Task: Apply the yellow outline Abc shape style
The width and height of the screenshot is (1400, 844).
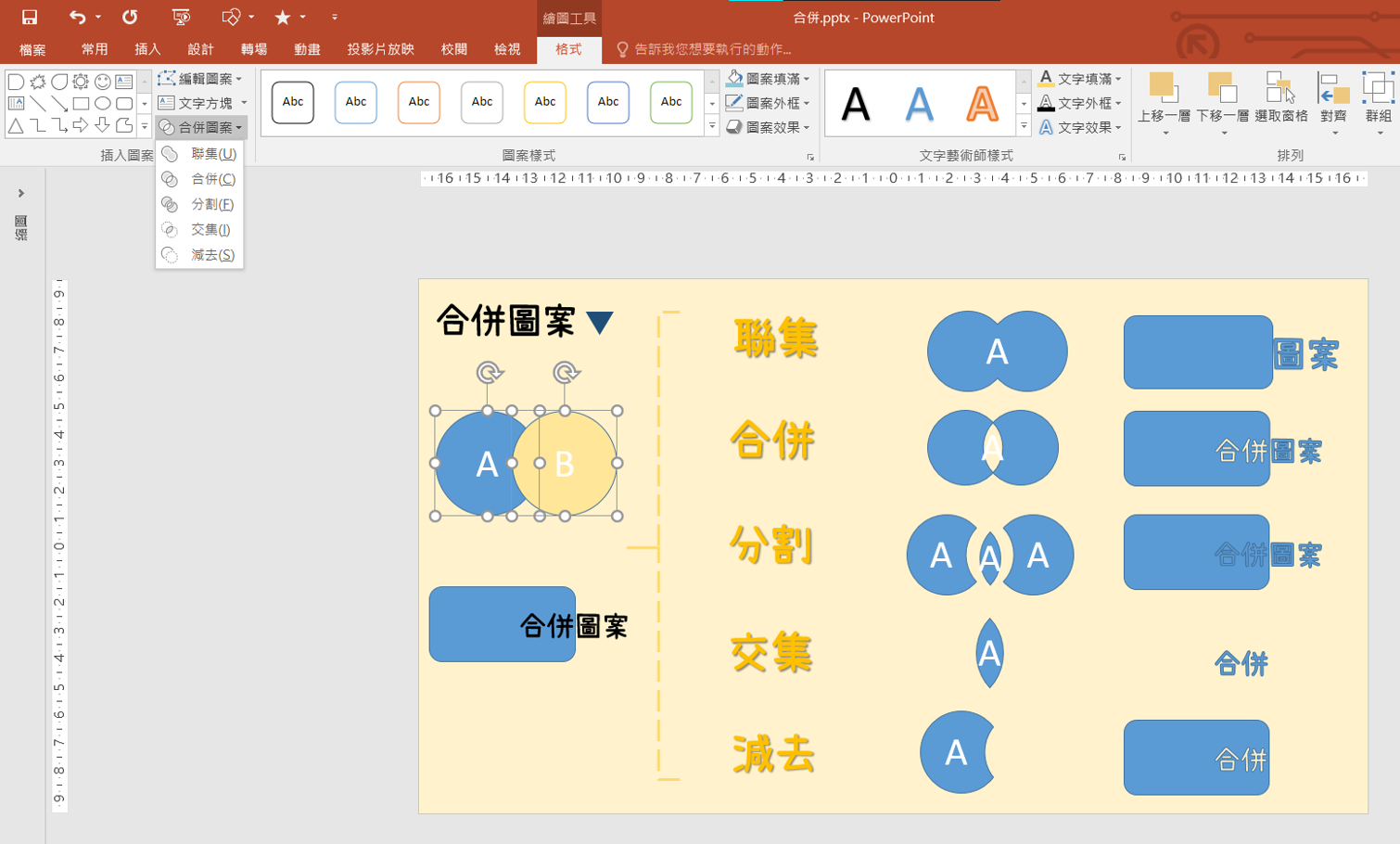Action: (545, 102)
